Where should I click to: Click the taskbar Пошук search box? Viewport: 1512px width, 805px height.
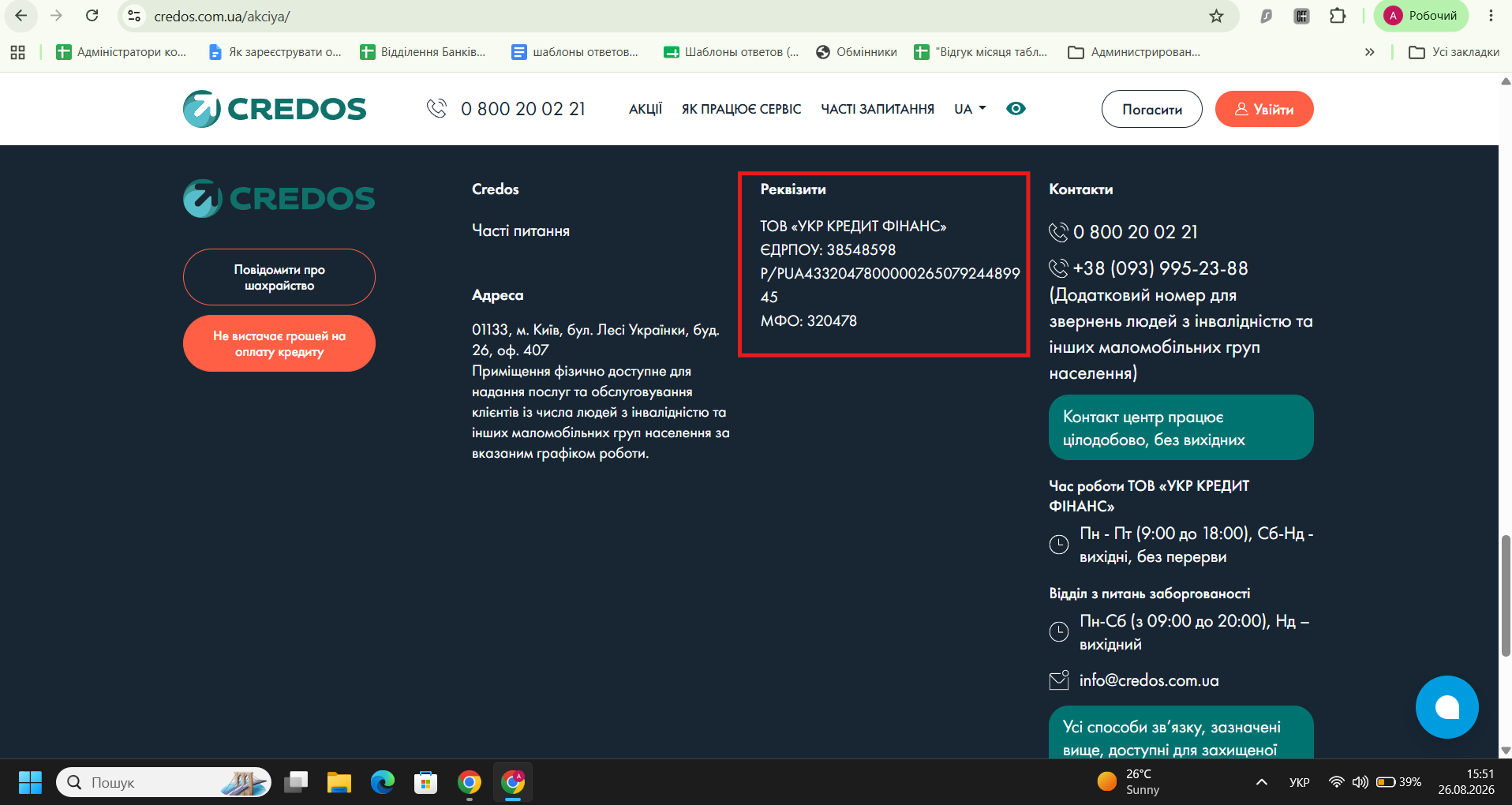pos(163,782)
